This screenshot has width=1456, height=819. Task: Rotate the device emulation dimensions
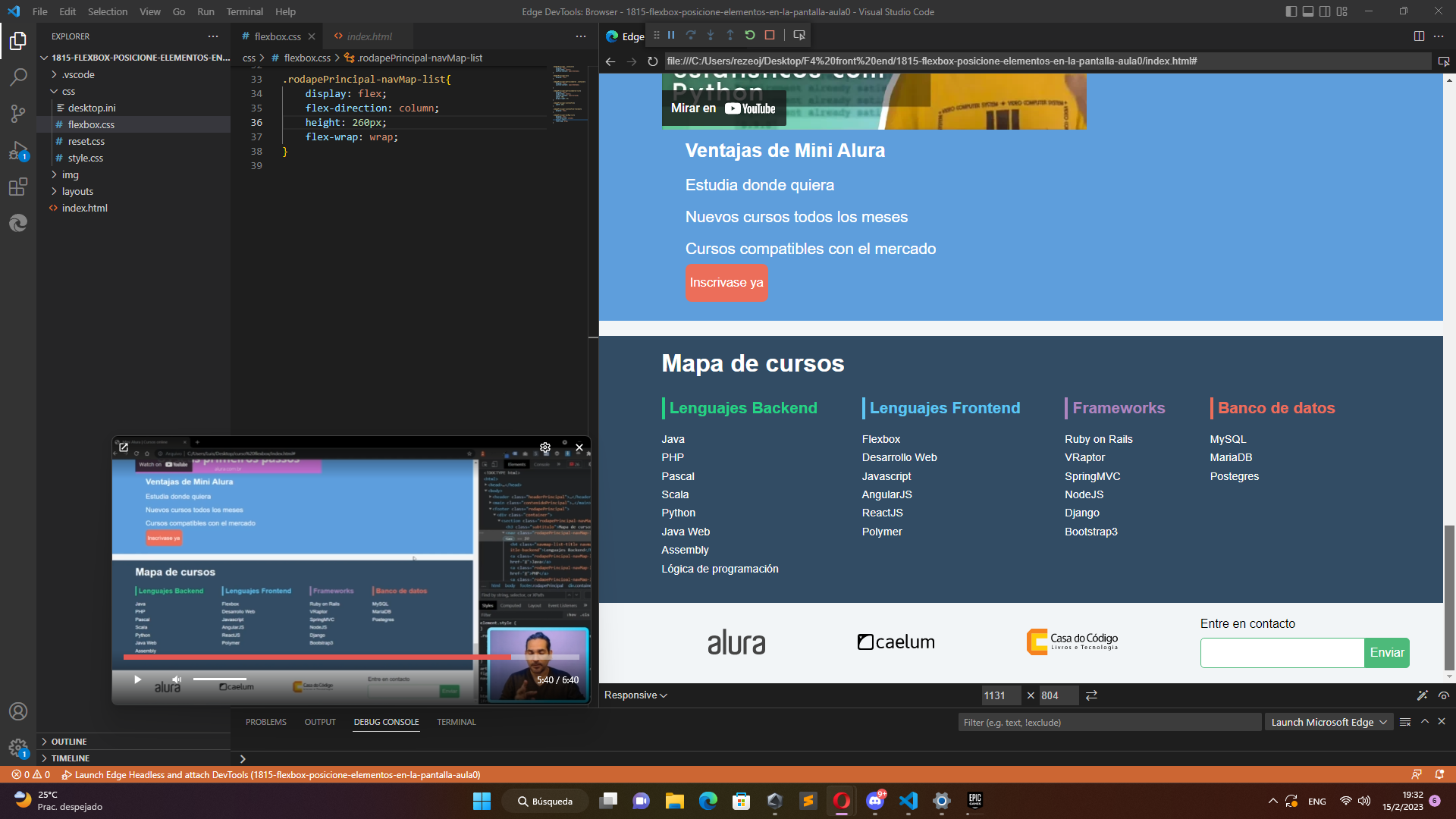pyautogui.click(x=1091, y=695)
